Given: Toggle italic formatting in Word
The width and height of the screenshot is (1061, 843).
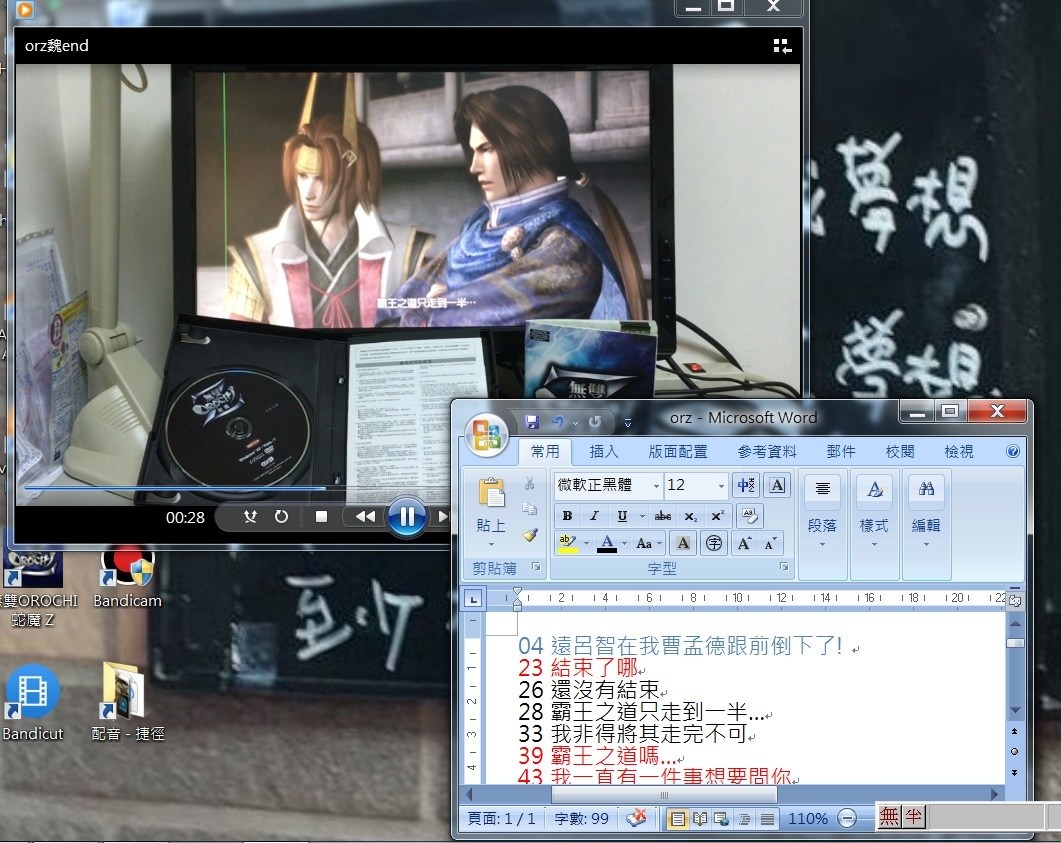Looking at the screenshot, I should [x=594, y=516].
